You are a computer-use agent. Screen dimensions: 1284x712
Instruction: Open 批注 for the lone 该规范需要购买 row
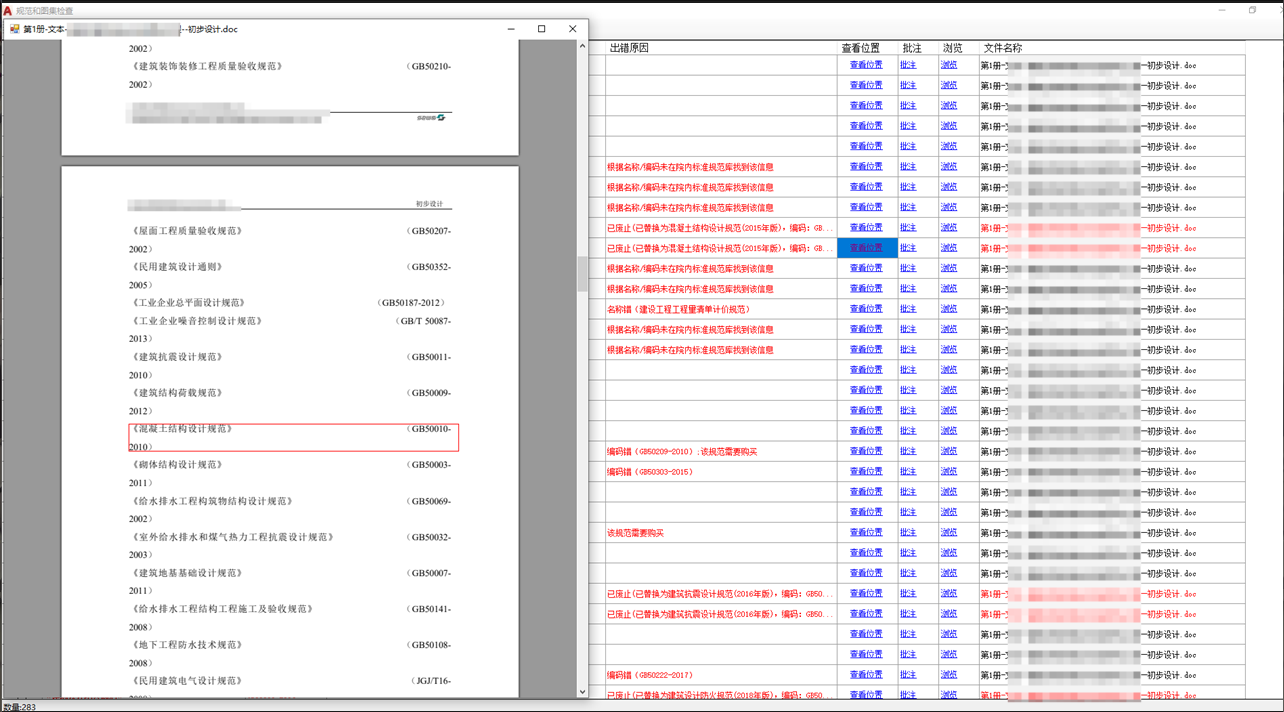point(908,532)
